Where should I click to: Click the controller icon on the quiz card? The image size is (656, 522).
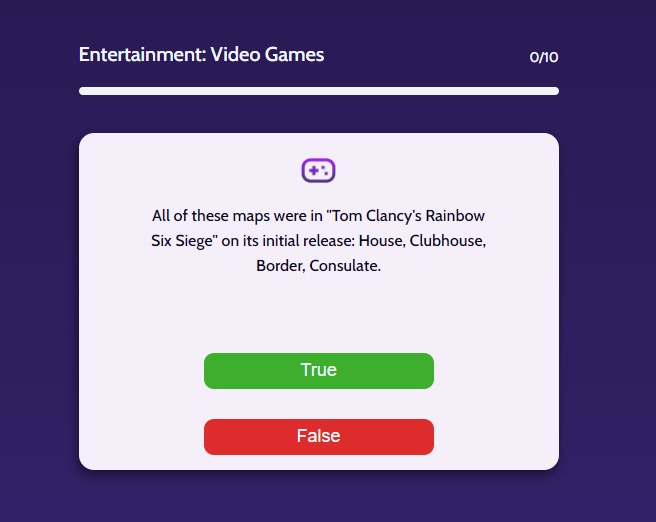pyautogui.click(x=318, y=170)
